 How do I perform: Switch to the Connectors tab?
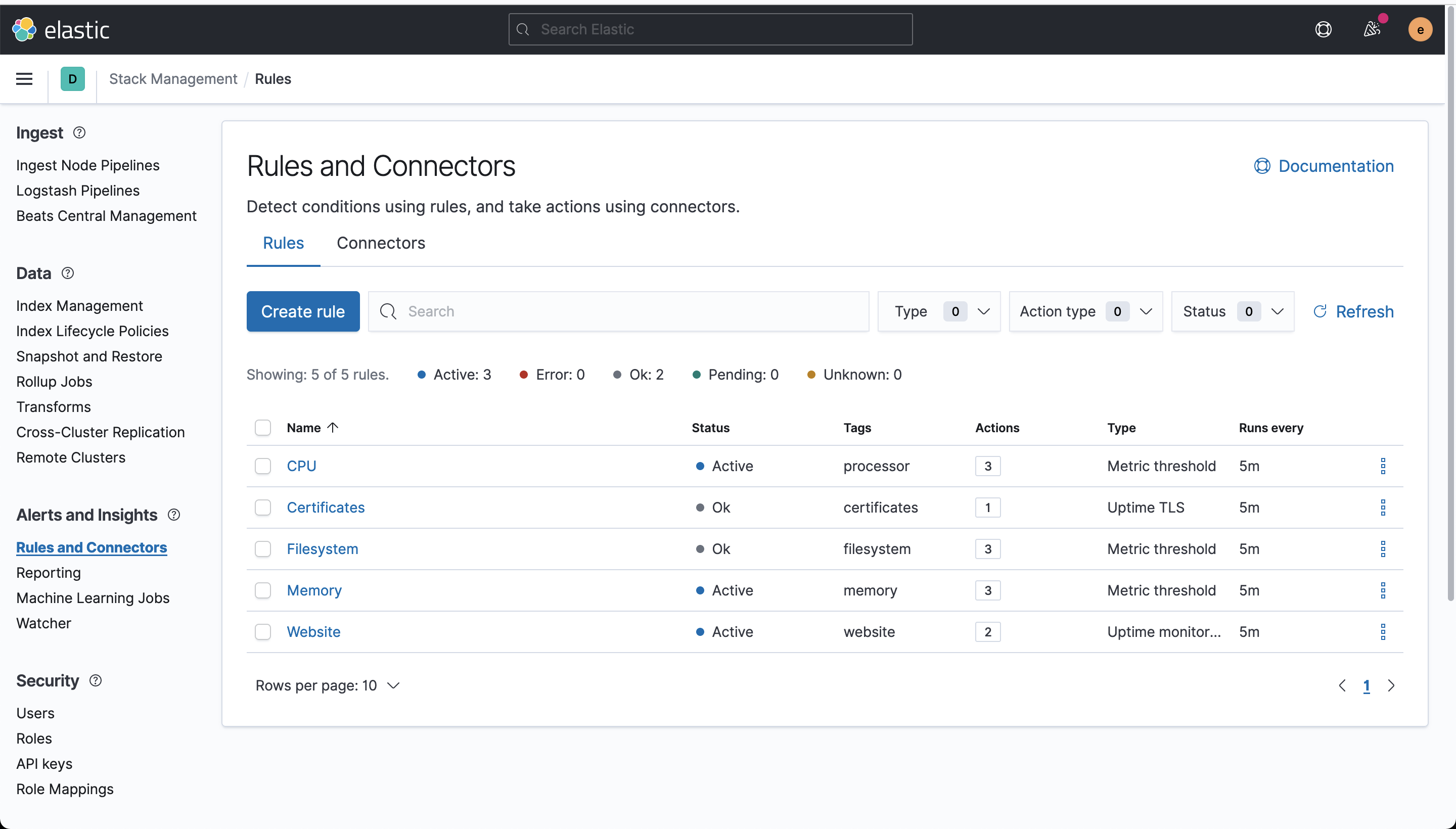pos(380,243)
